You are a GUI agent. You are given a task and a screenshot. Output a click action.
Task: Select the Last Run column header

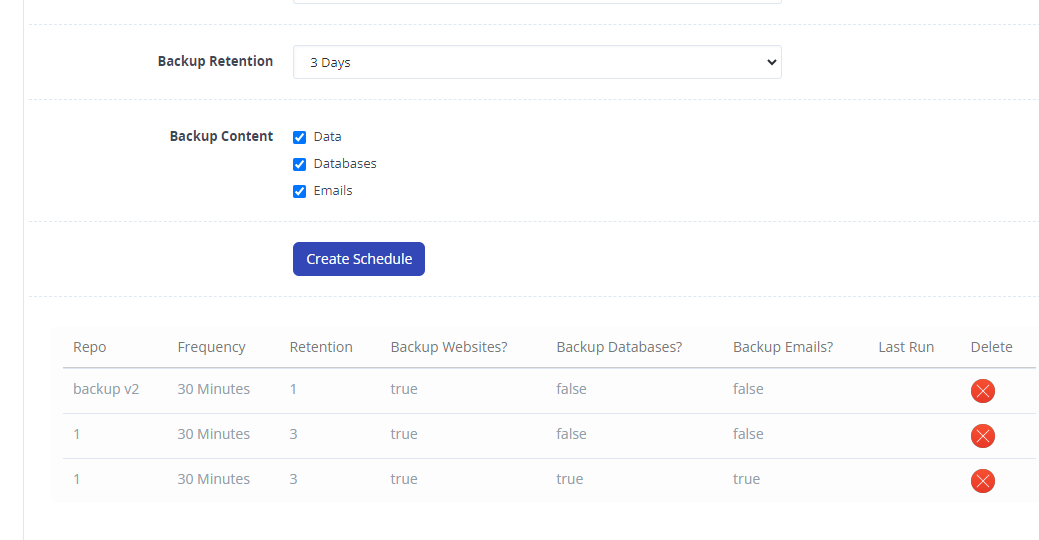(906, 347)
